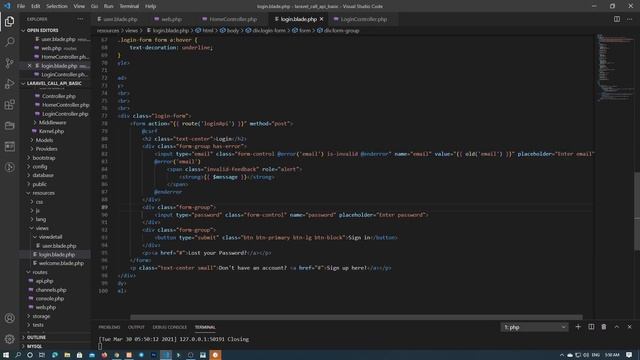640x360 pixels.
Task: Show the Output panel tab
Action: click(136, 327)
